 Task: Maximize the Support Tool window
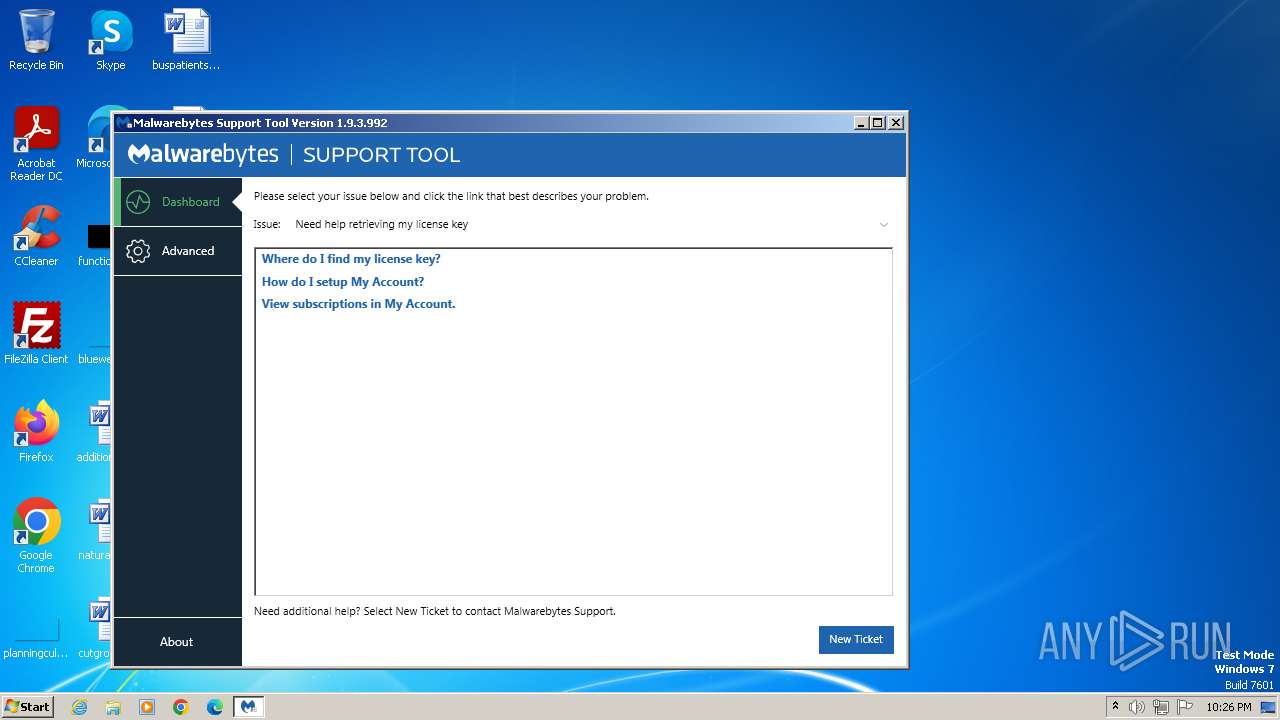tap(878, 123)
